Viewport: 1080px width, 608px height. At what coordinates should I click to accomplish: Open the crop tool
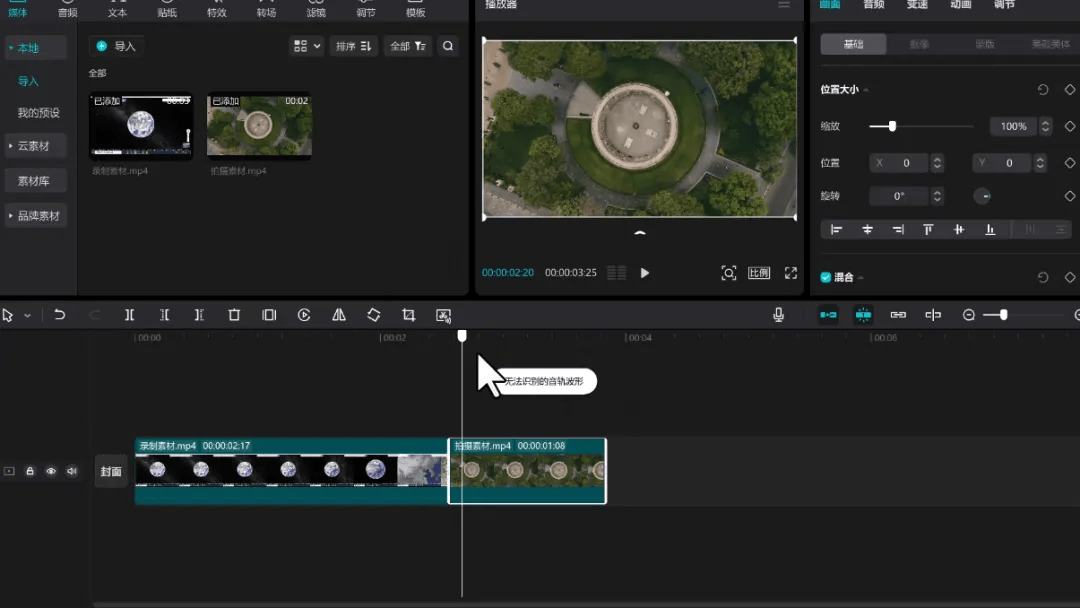tap(408, 315)
